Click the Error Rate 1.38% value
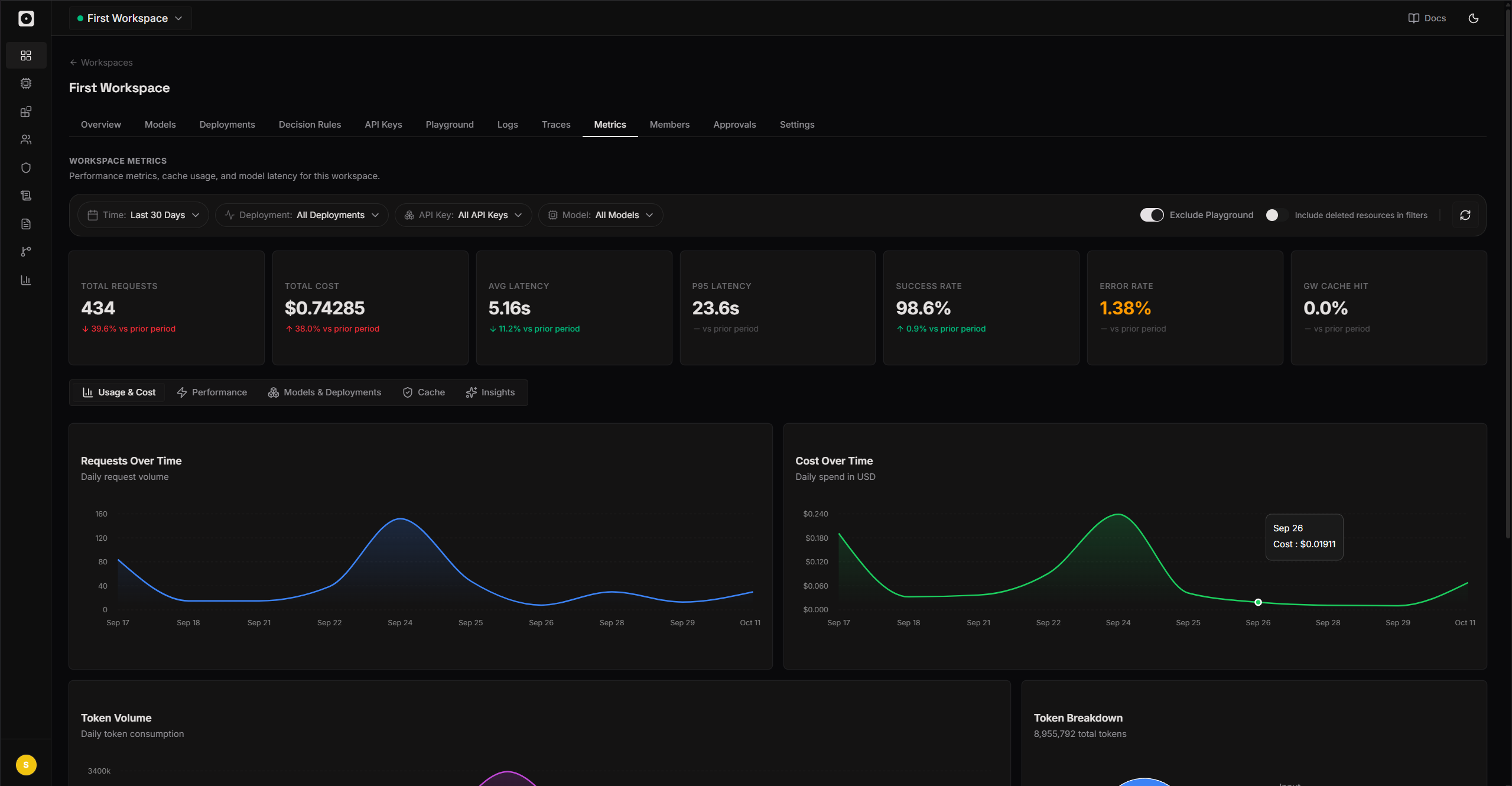 1125,308
